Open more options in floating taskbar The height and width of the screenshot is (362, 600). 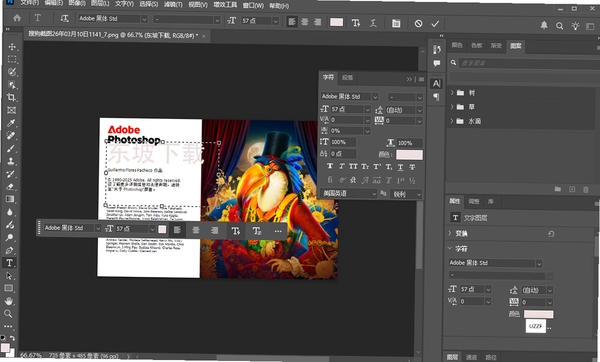tap(278, 231)
